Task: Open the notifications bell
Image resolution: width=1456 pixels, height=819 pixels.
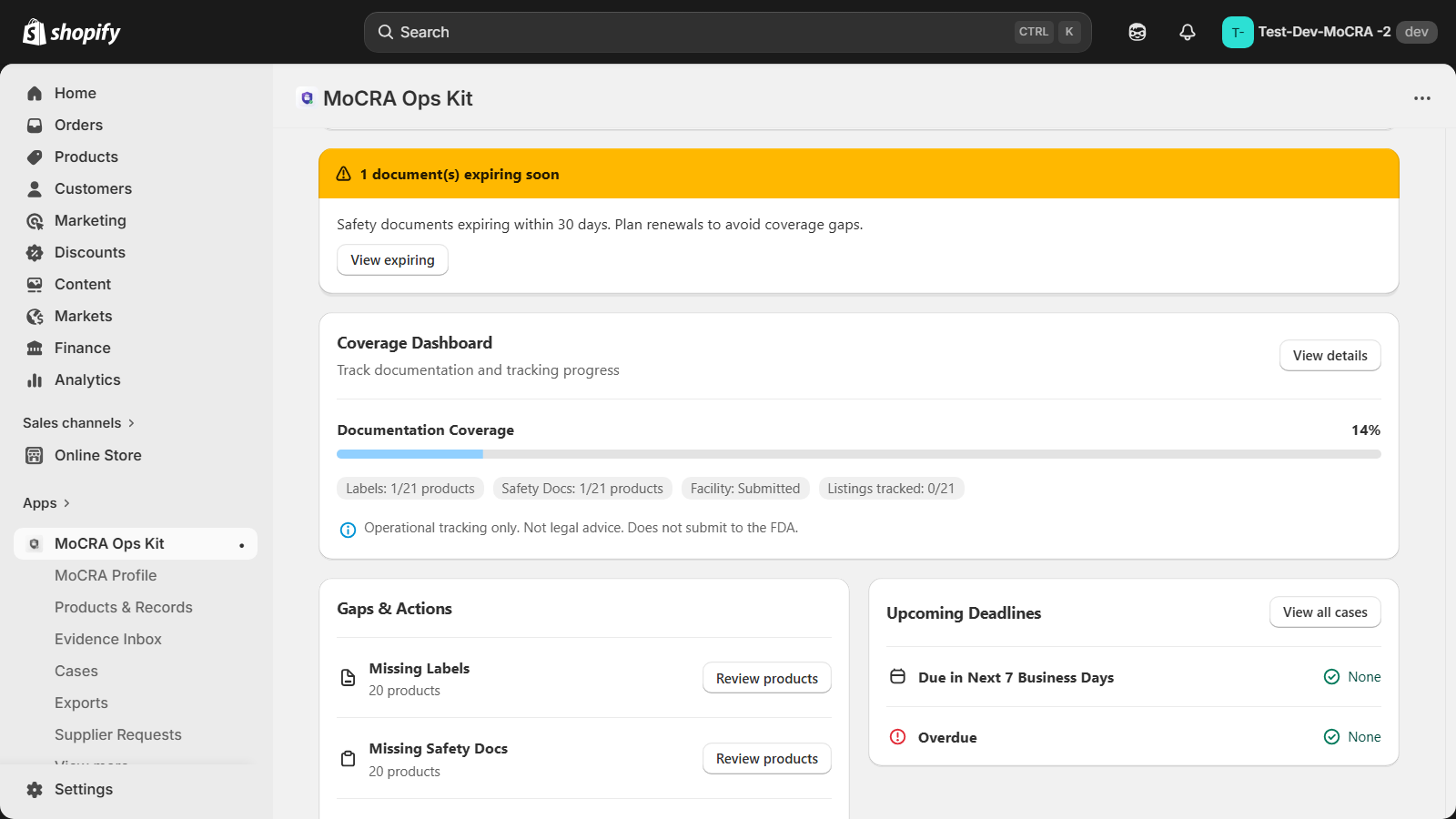Action: click(x=1188, y=32)
